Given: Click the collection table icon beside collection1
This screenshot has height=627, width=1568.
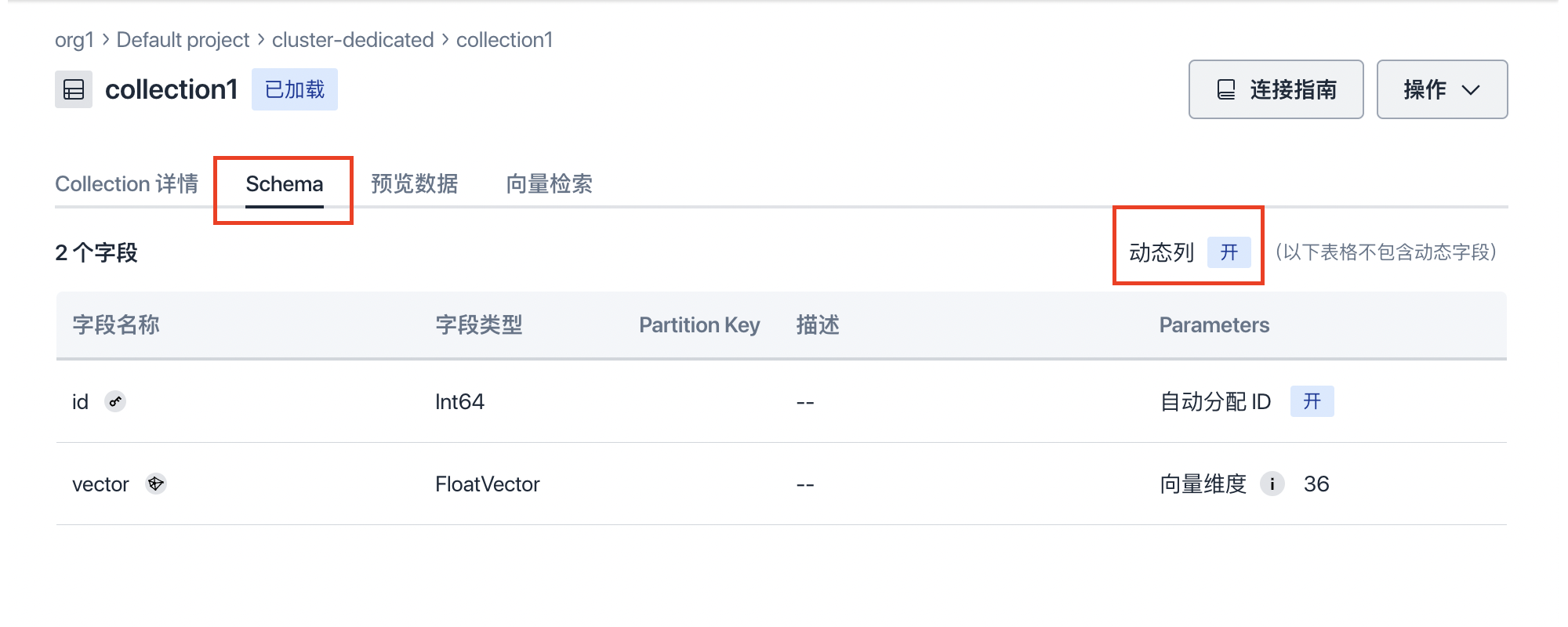Looking at the screenshot, I should point(74,89).
